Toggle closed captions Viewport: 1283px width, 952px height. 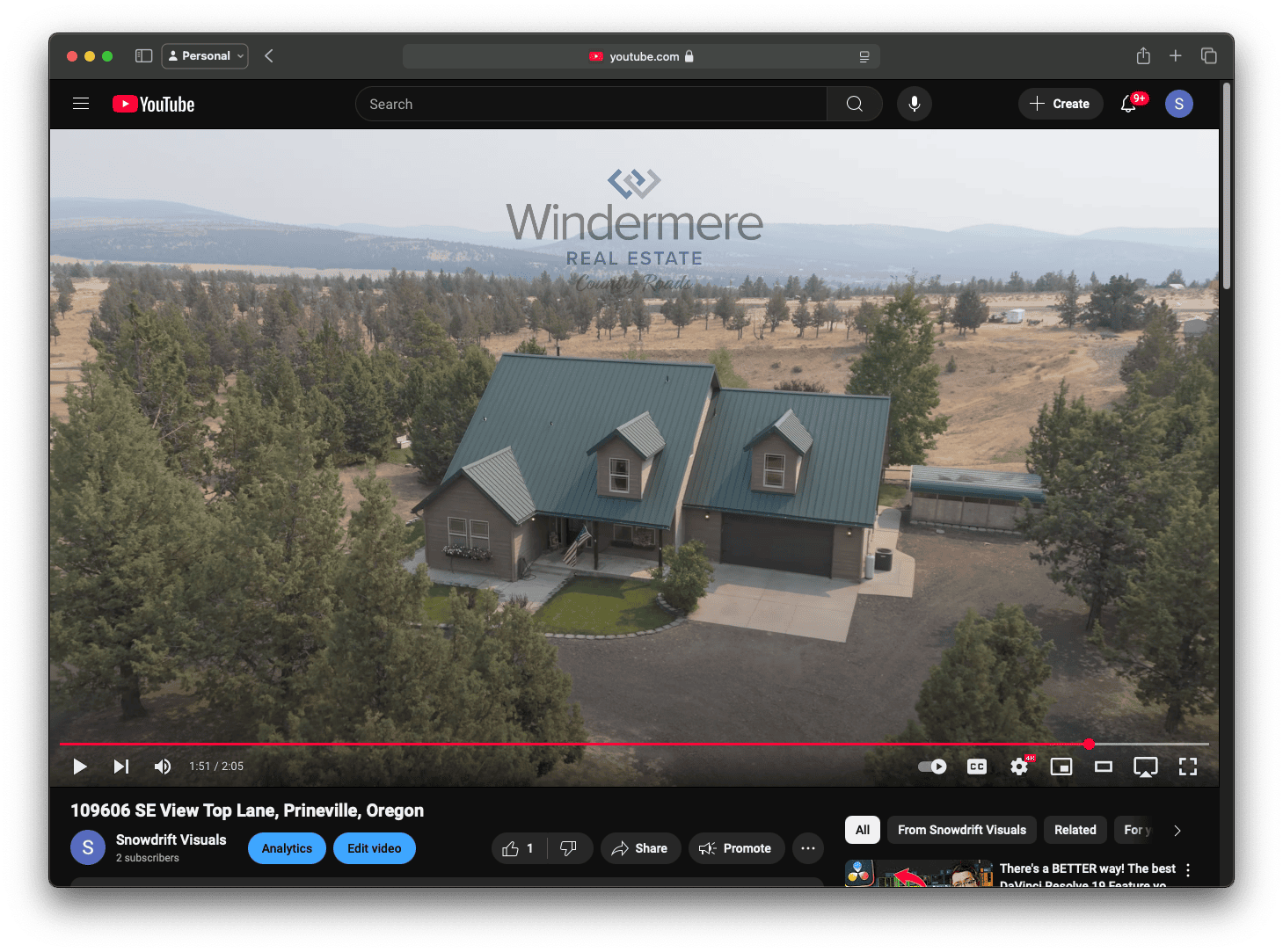(977, 767)
